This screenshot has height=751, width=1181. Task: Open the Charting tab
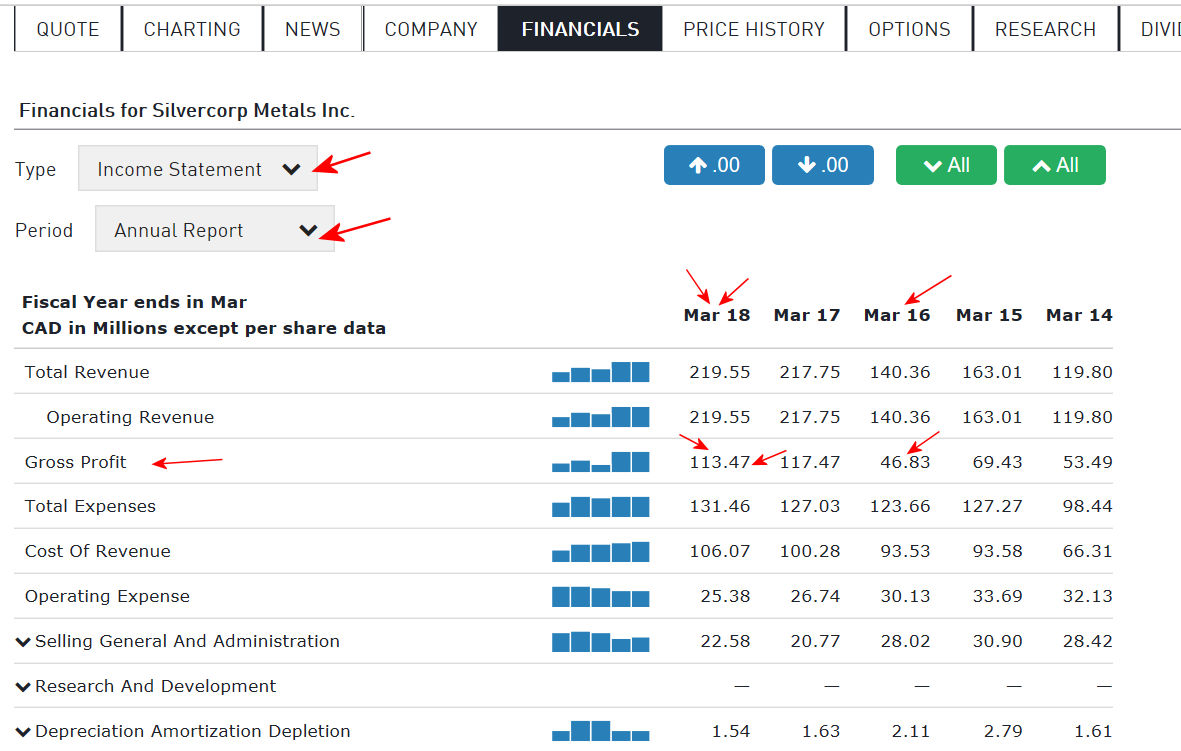(x=192, y=29)
